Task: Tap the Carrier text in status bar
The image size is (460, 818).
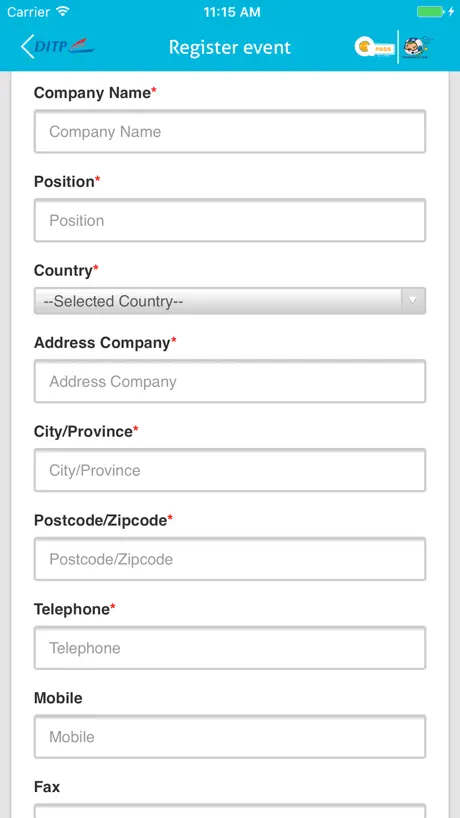Action: pos(29,12)
